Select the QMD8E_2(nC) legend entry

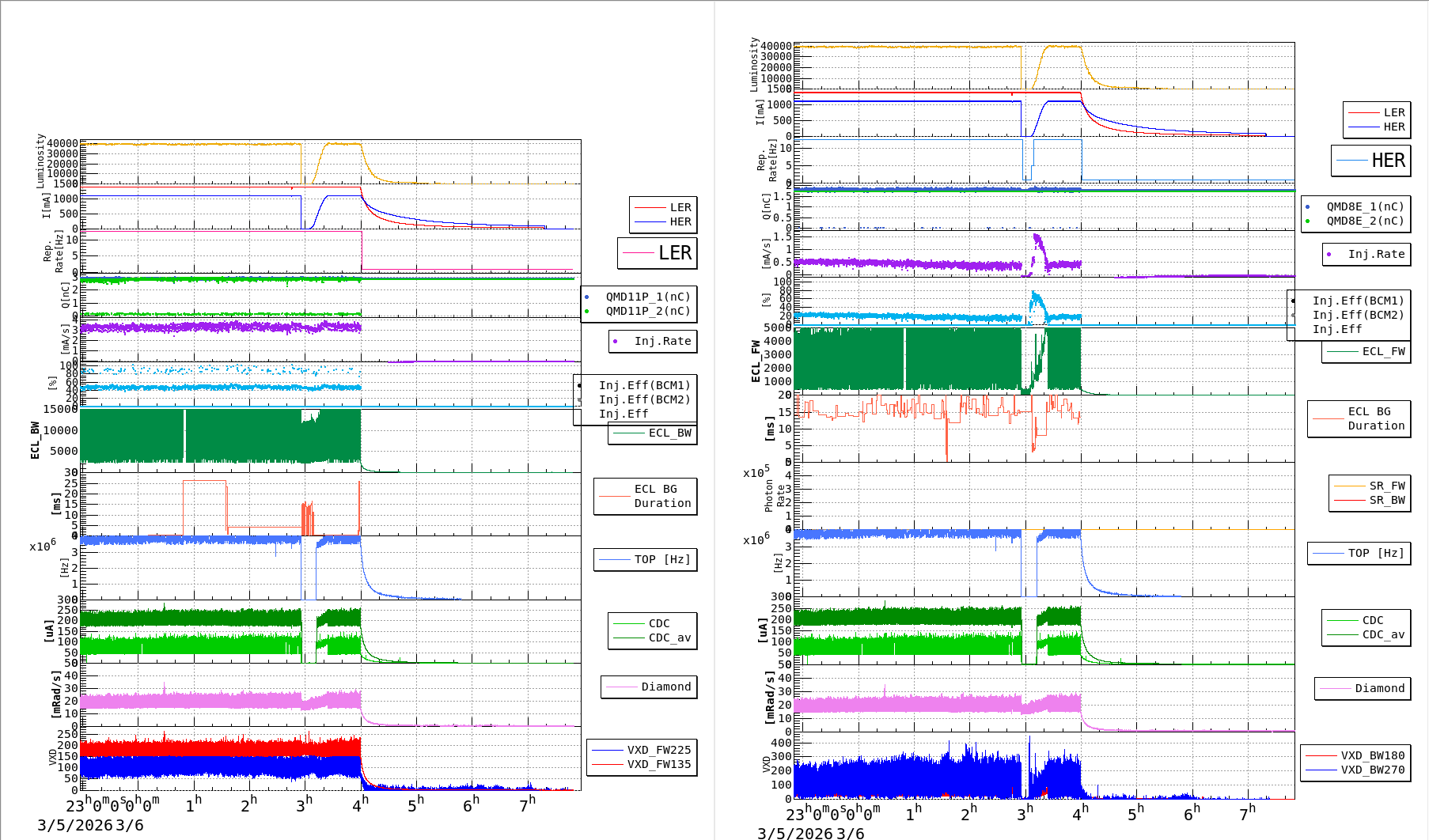1365,221
